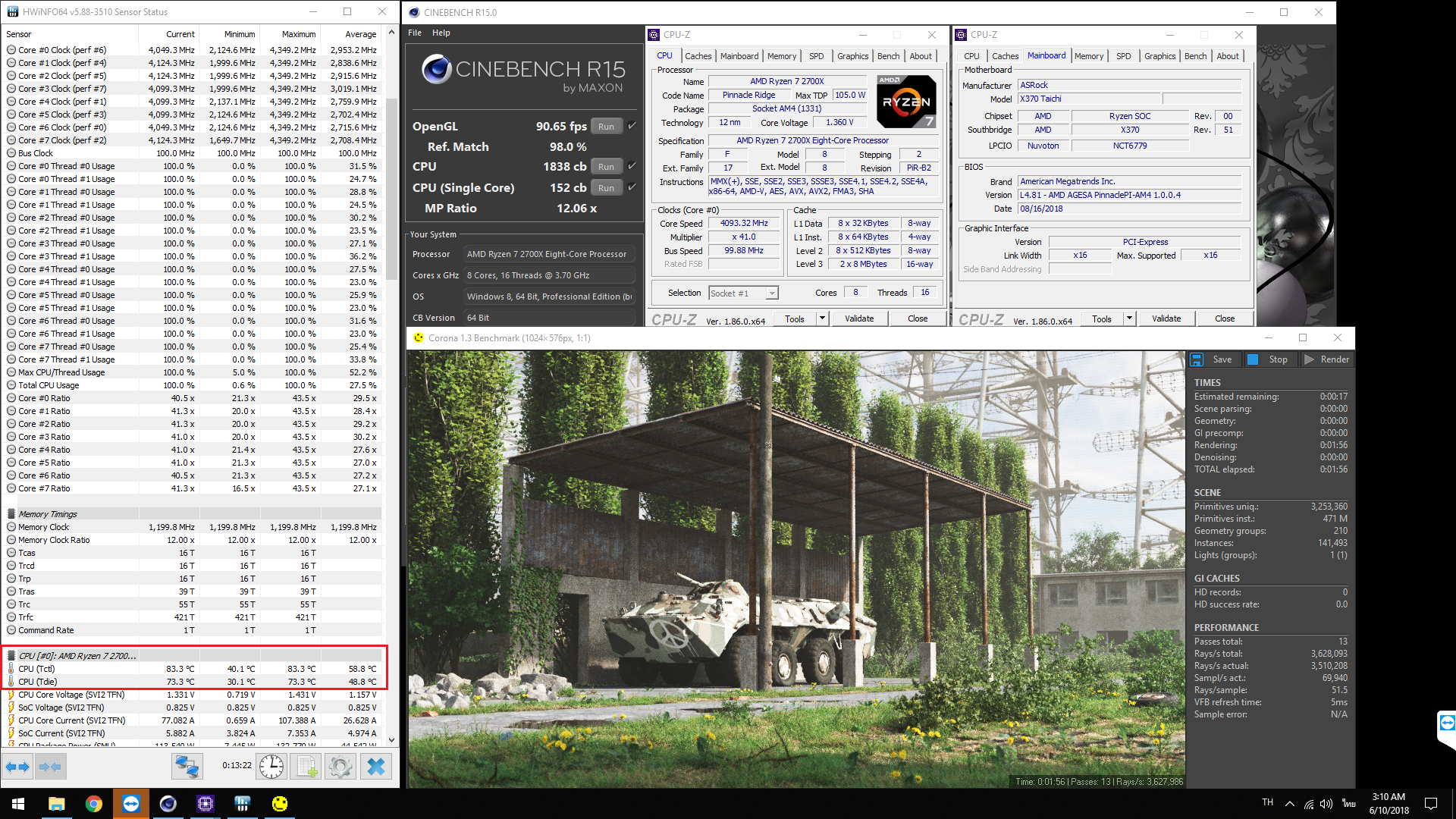Open the Socket #1 selection dropdown
This screenshot has width=1456, height=819.
point(771,293)
